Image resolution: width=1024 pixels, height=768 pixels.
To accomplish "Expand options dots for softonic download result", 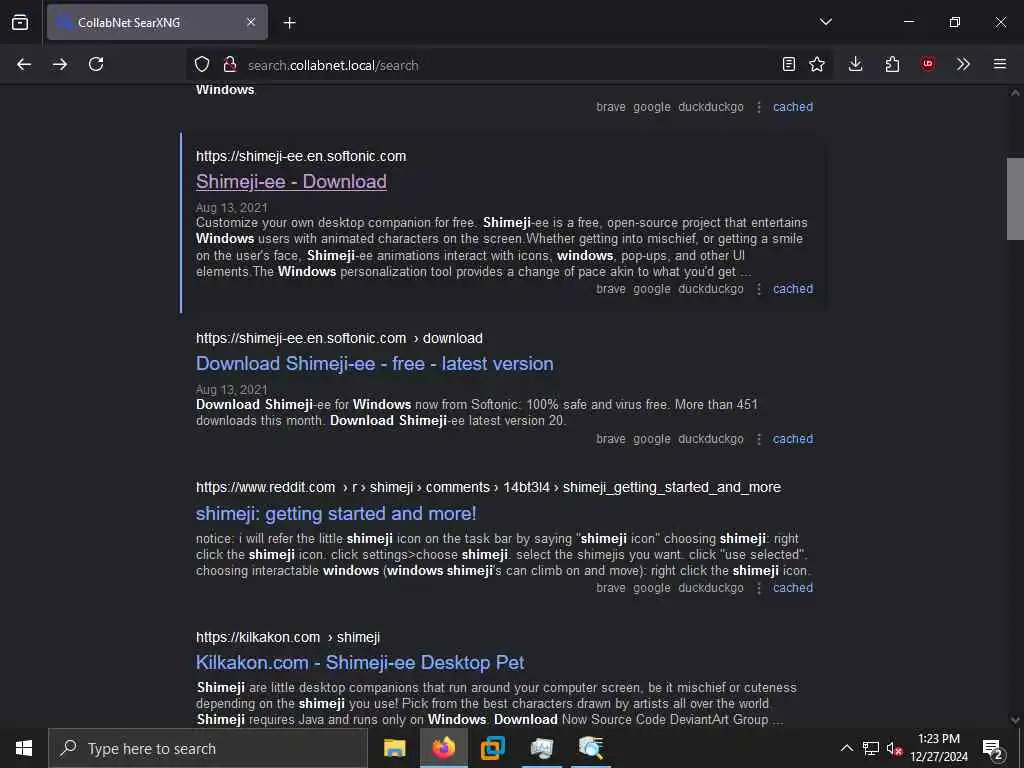I will [759, 439].
